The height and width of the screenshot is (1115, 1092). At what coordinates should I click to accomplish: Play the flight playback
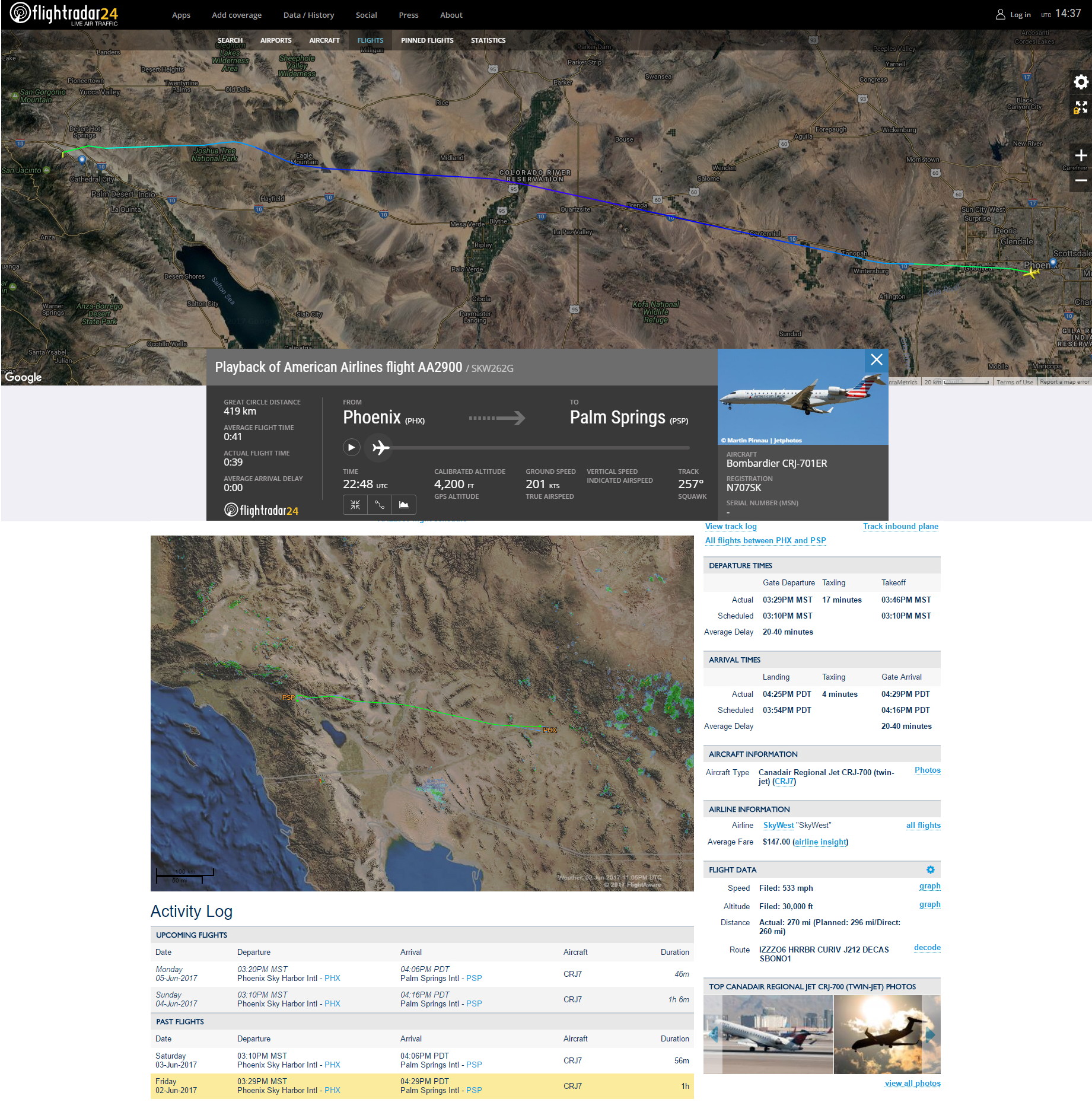pos(351,447)
